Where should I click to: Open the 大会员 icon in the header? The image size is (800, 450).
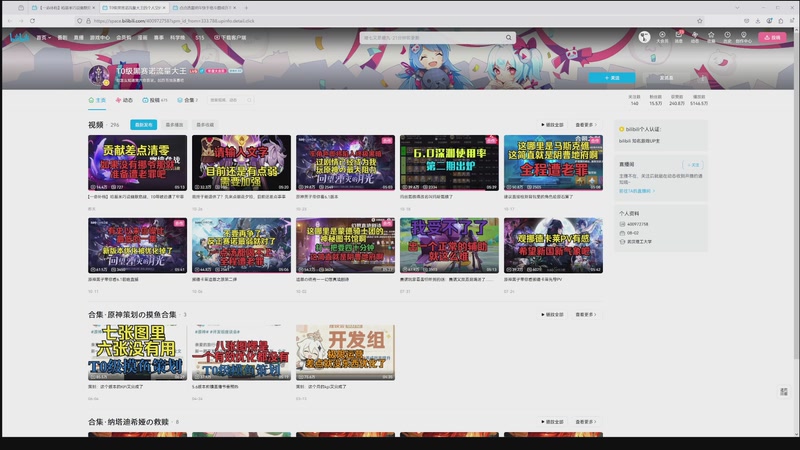[662, 37]
